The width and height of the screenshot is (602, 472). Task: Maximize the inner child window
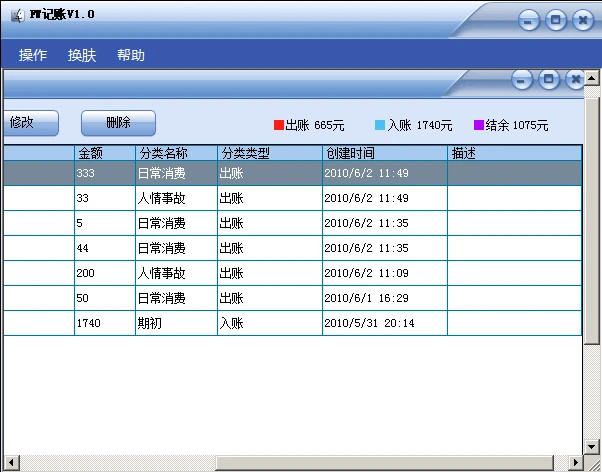point(549,80)
